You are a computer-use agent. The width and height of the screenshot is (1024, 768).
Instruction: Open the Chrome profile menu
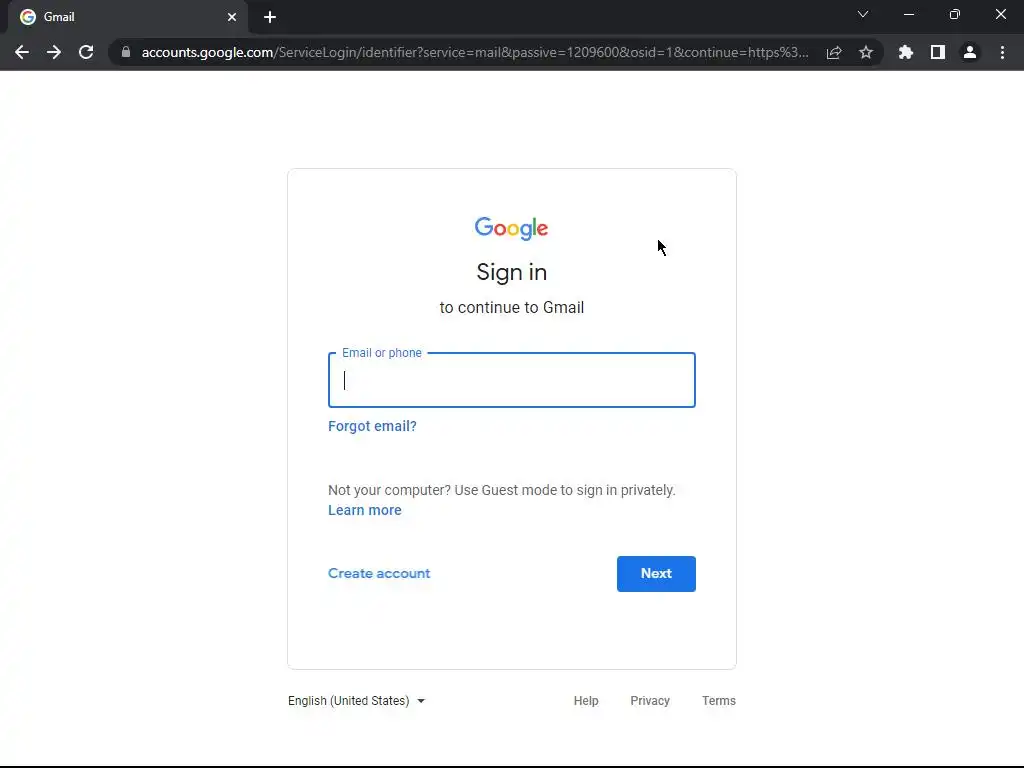[x=970, y=52]
